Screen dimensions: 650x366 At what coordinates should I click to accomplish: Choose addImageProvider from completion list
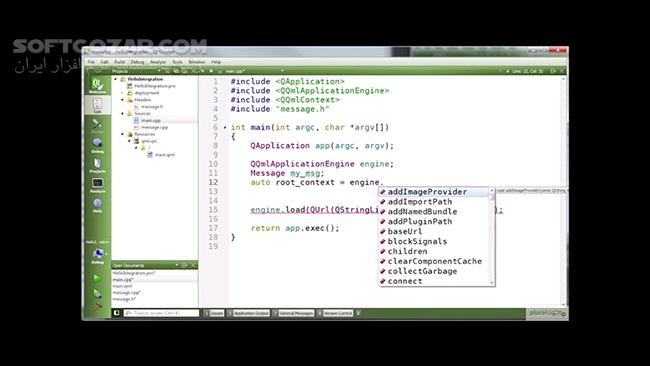(434, 192)
